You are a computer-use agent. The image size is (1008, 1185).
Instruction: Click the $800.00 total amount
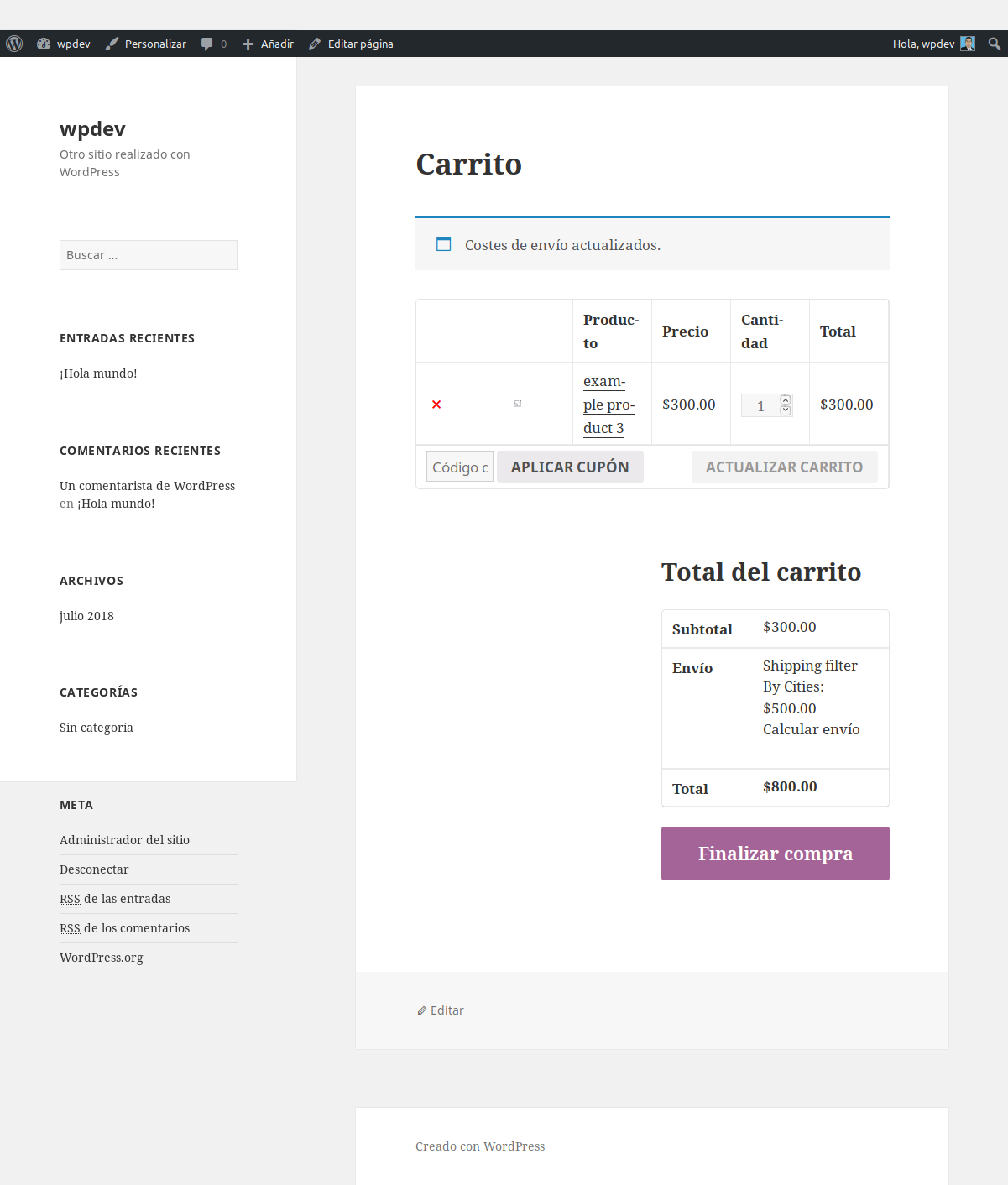click(790, 786)
